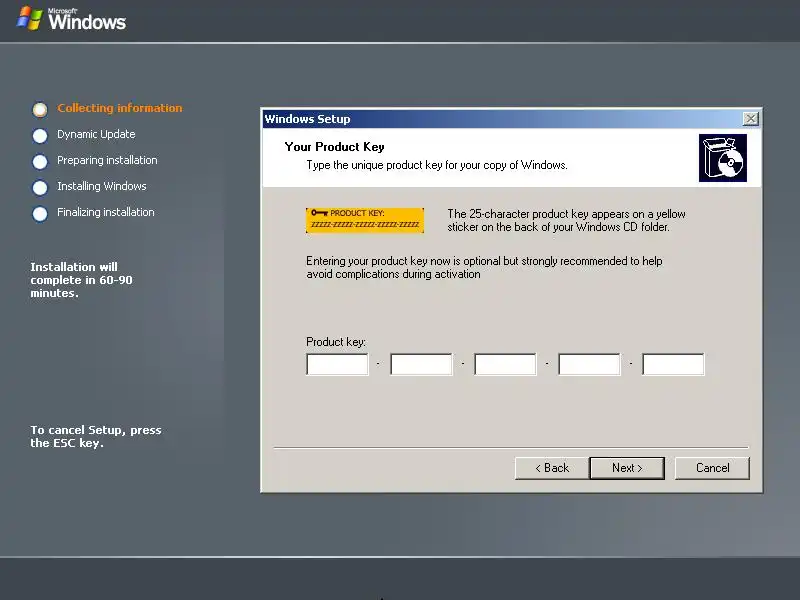The image size is (800, 600).
Task: Focus the fourth product key field
Action: pos(589,364)
